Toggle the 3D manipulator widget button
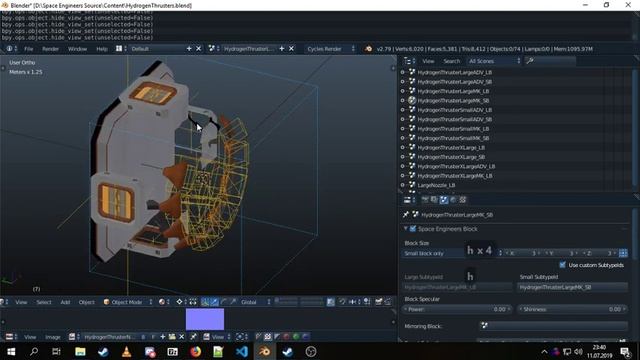 pos(205,302)
